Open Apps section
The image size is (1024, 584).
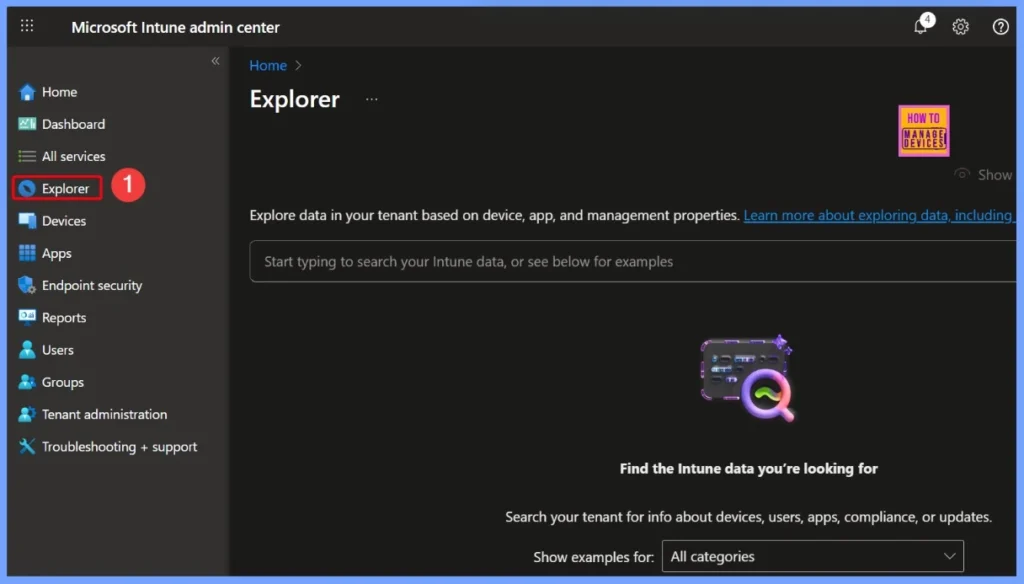click(x=57, y=253)
